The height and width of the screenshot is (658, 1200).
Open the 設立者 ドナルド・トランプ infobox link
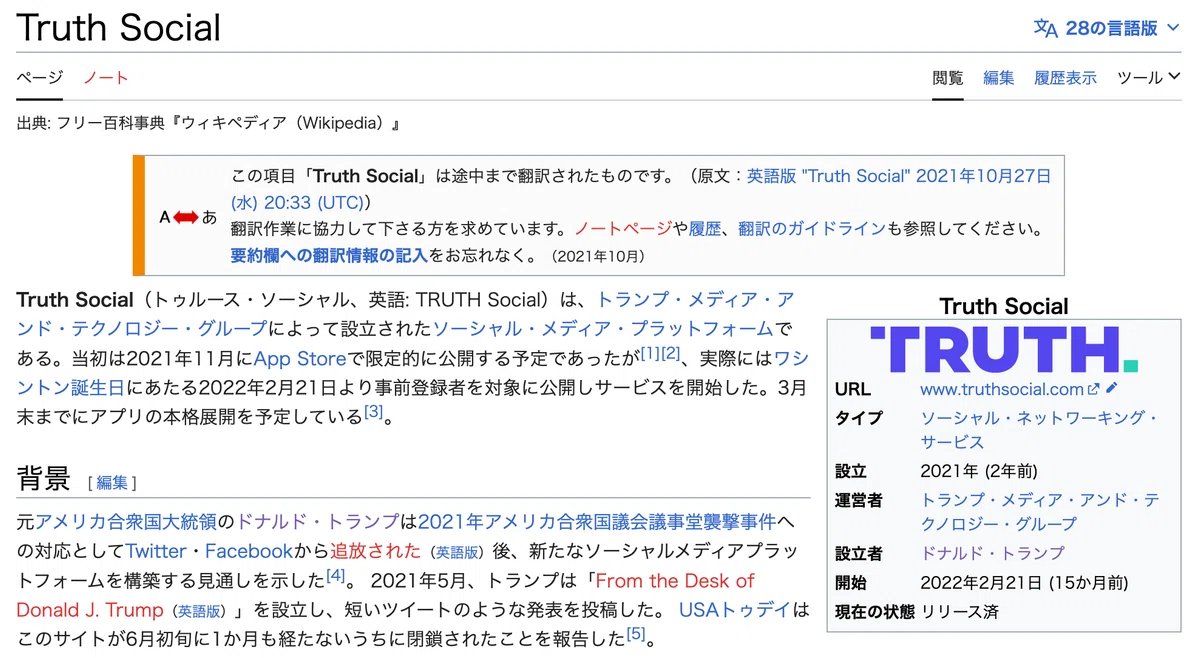coord(992,553)
